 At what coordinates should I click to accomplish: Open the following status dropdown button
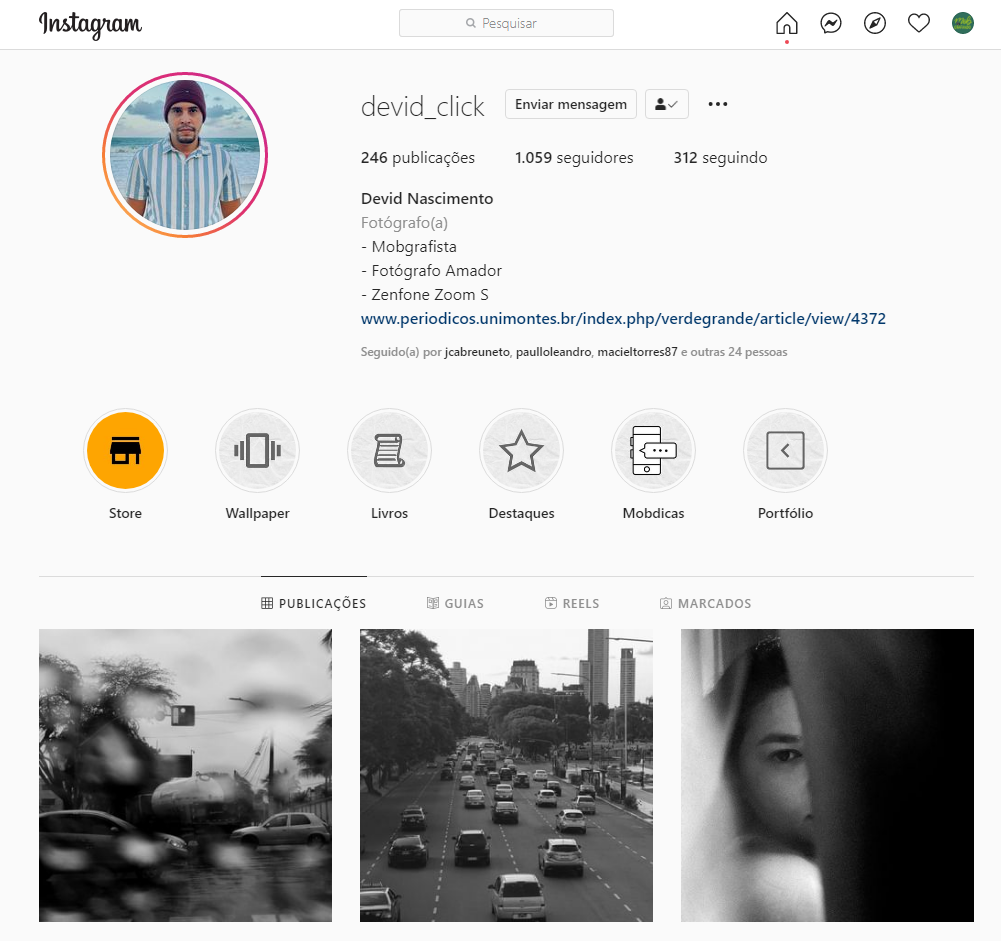[666, 103]
